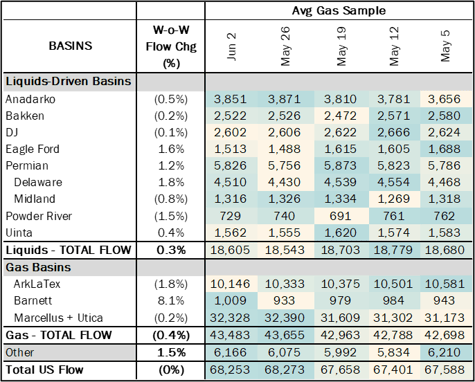475x382 pixels.
Task: Click Eagle Ford May 26 value 1,488
Action: (x=284, y=149)
